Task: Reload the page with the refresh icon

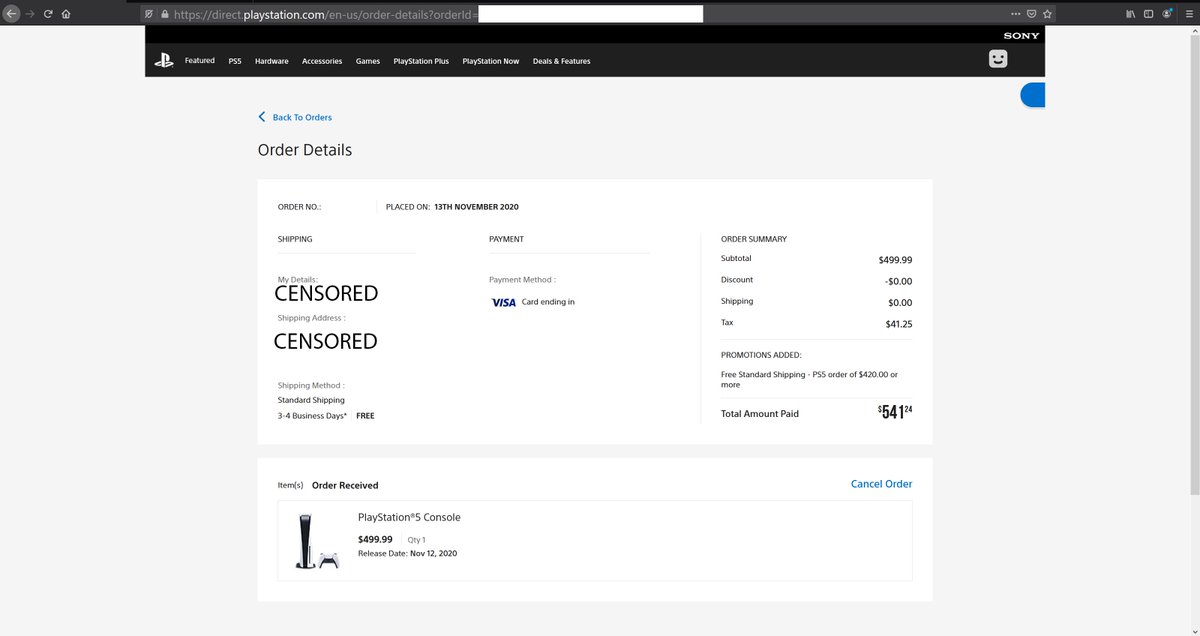Action: point(48,14)
